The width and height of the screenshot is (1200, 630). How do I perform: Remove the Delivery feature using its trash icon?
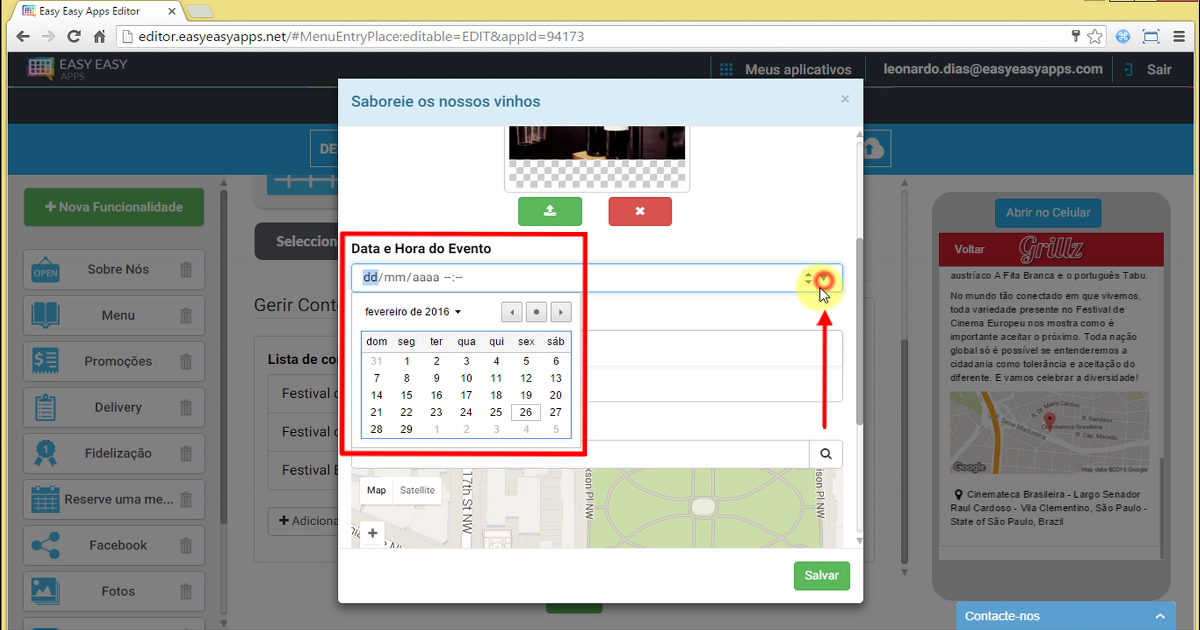click(x=185, y=407)
